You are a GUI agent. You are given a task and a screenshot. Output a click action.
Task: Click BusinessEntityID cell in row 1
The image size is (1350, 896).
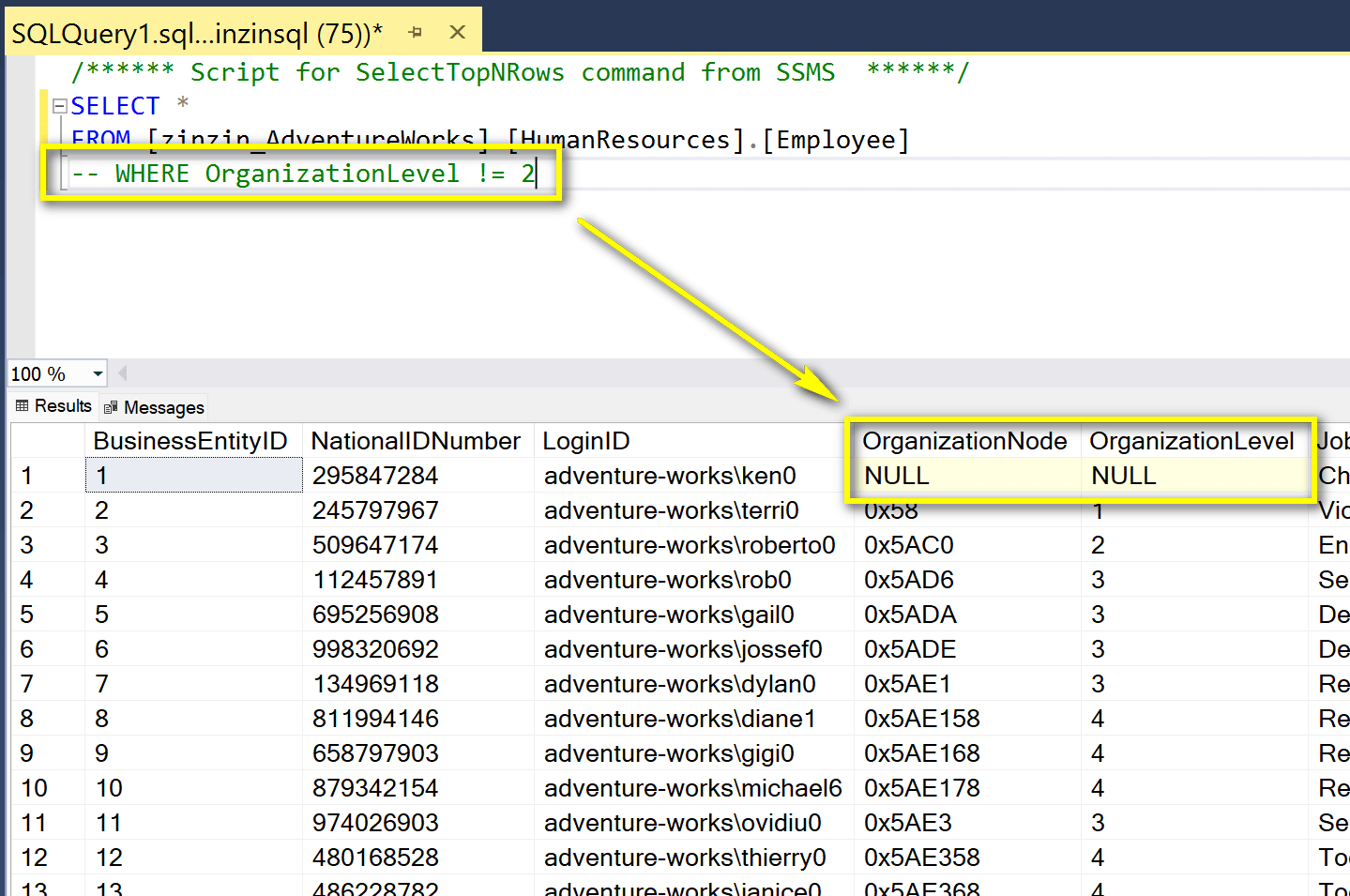(x=194, y=476)
